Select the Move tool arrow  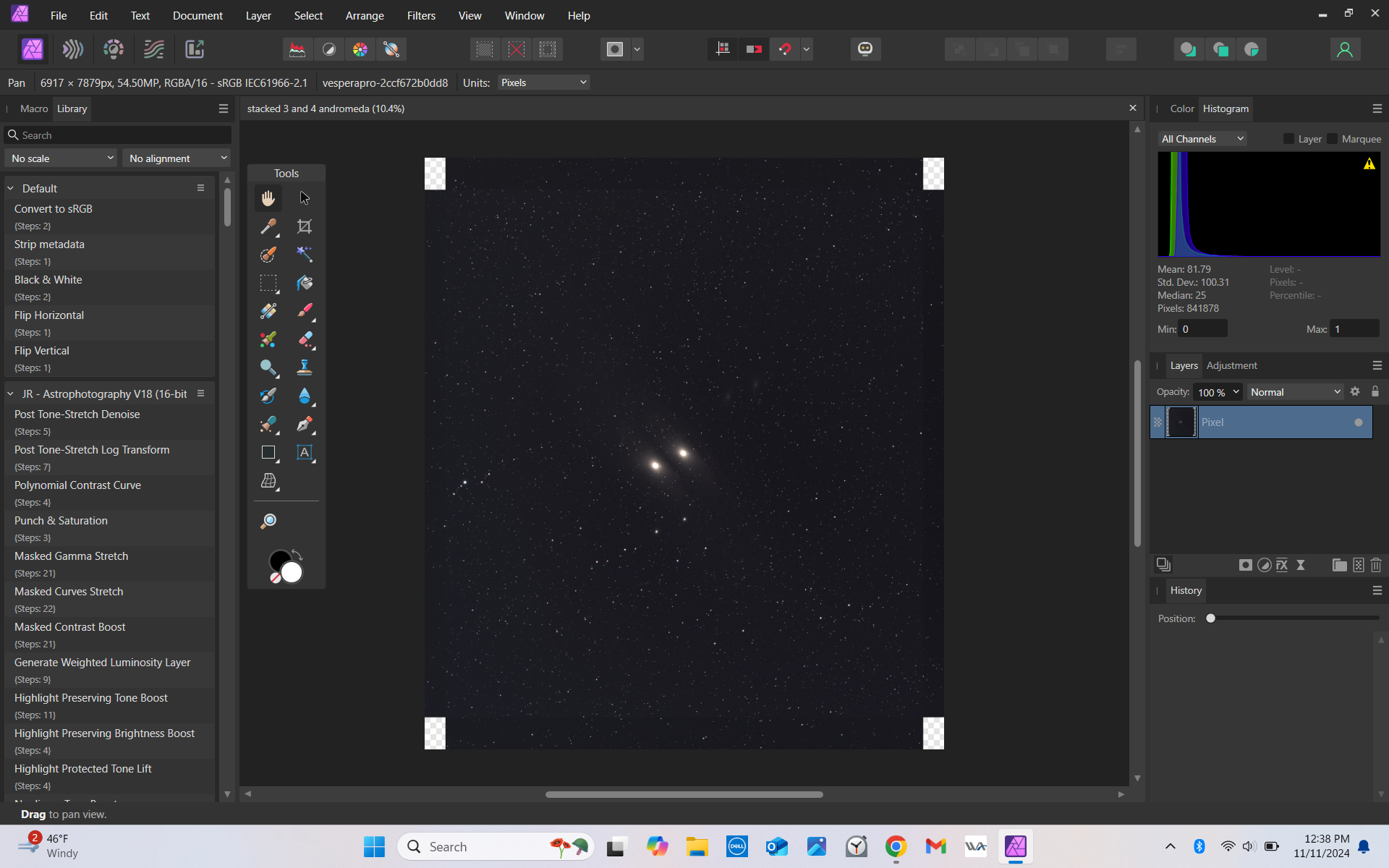tap(305, 198)
